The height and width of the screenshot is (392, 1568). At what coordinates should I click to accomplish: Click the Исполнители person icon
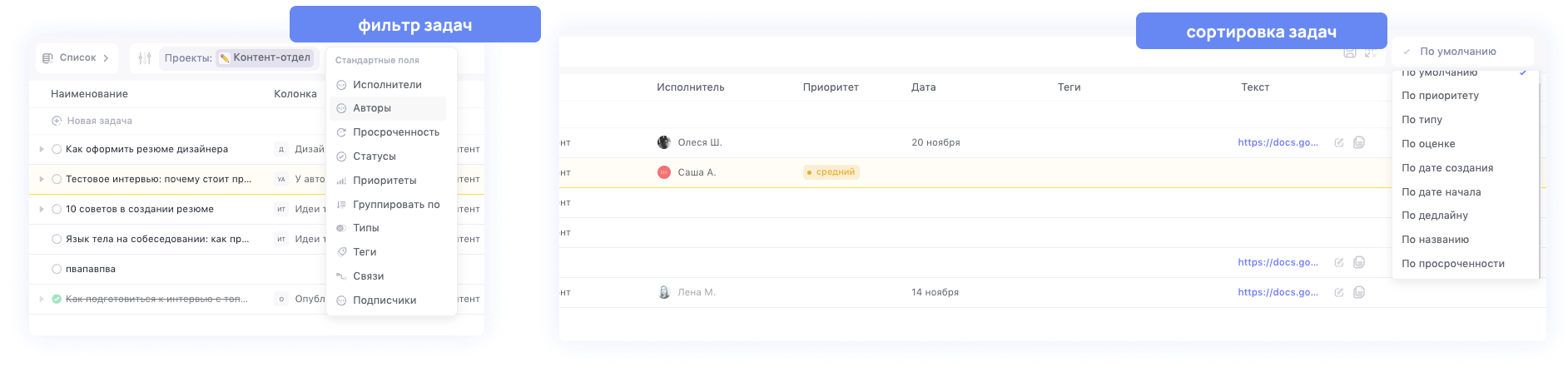click(341, 85)
